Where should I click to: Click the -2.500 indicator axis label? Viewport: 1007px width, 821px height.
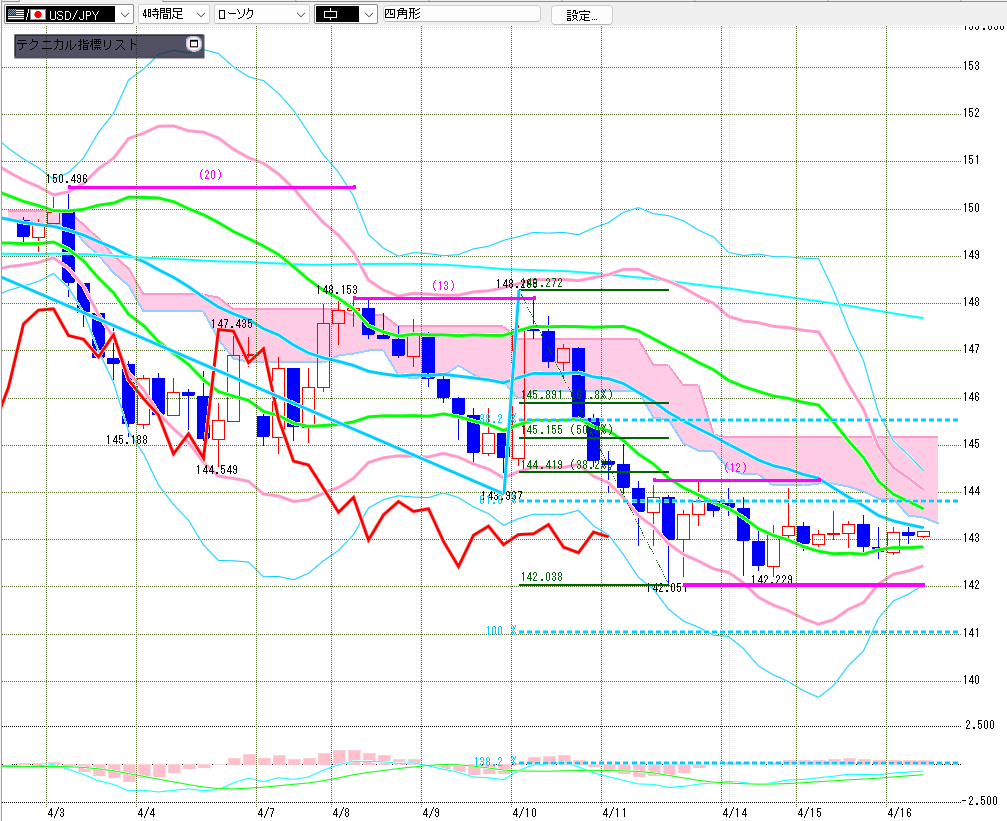(x=979, y=801)
